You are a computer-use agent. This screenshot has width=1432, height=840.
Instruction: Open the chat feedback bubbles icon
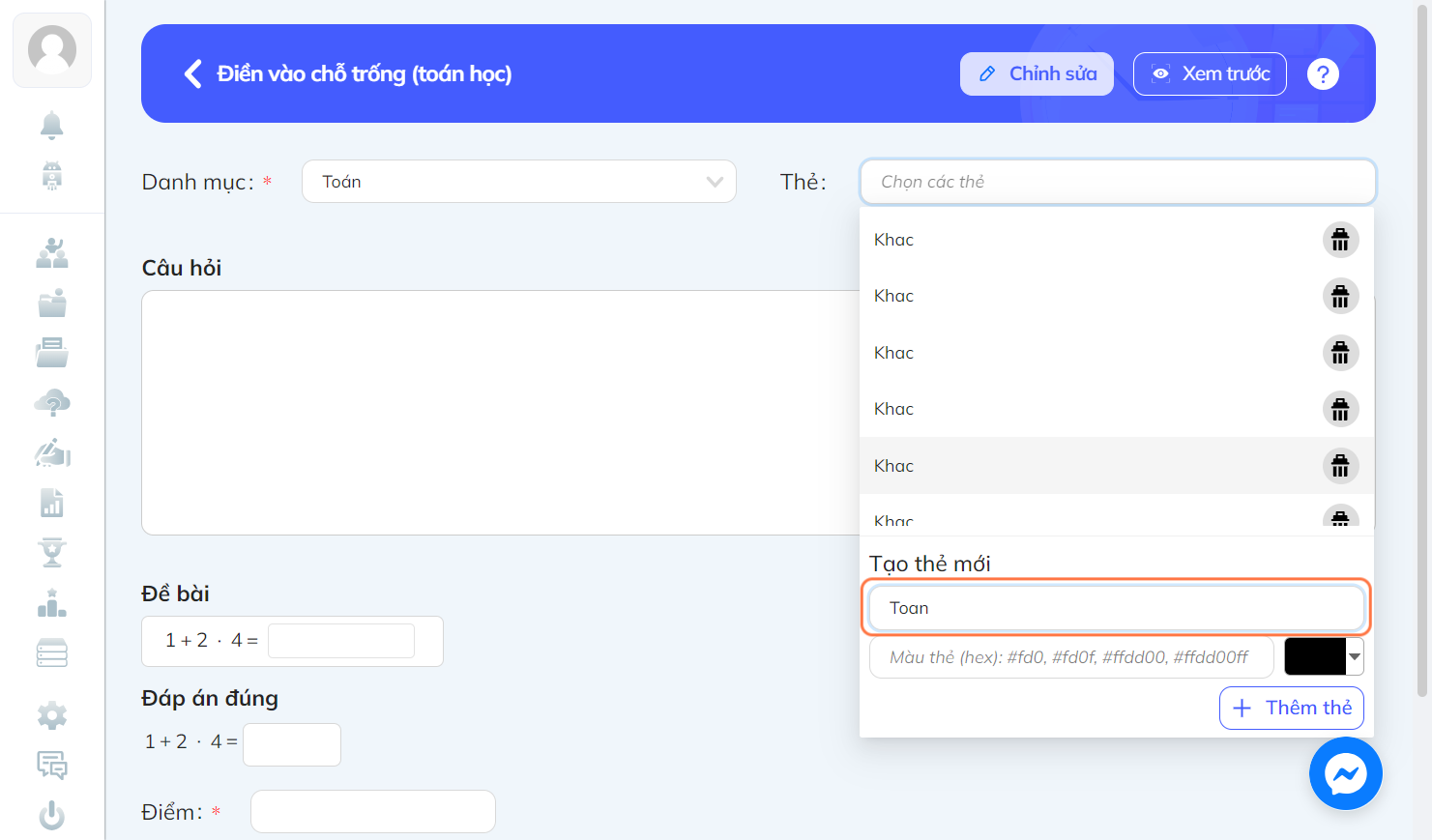(52, 766)
